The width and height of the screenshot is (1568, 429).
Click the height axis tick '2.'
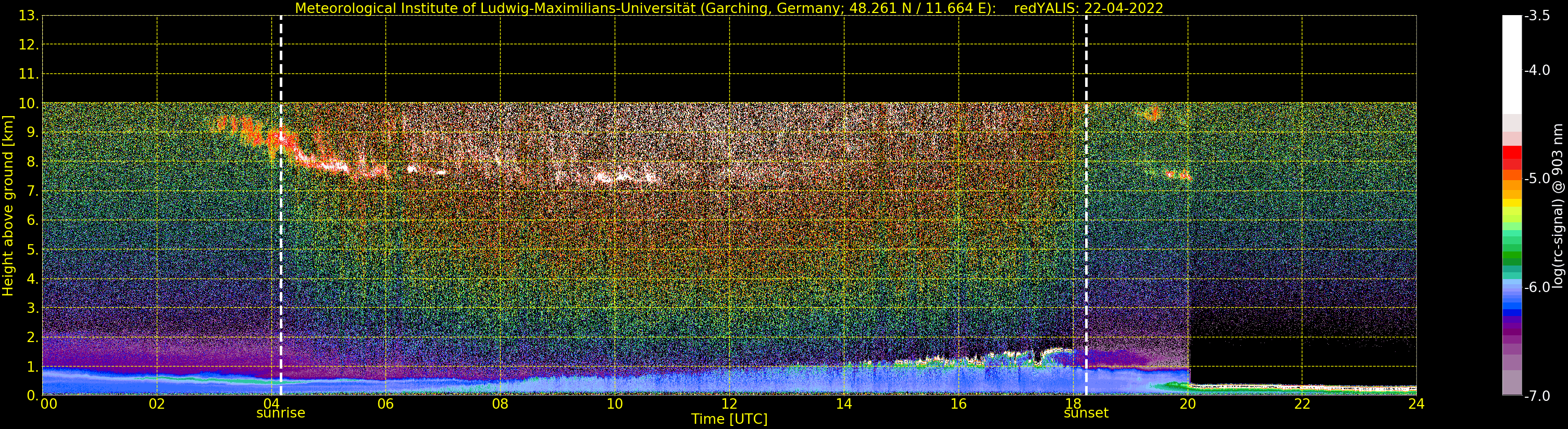pos(32,337)
